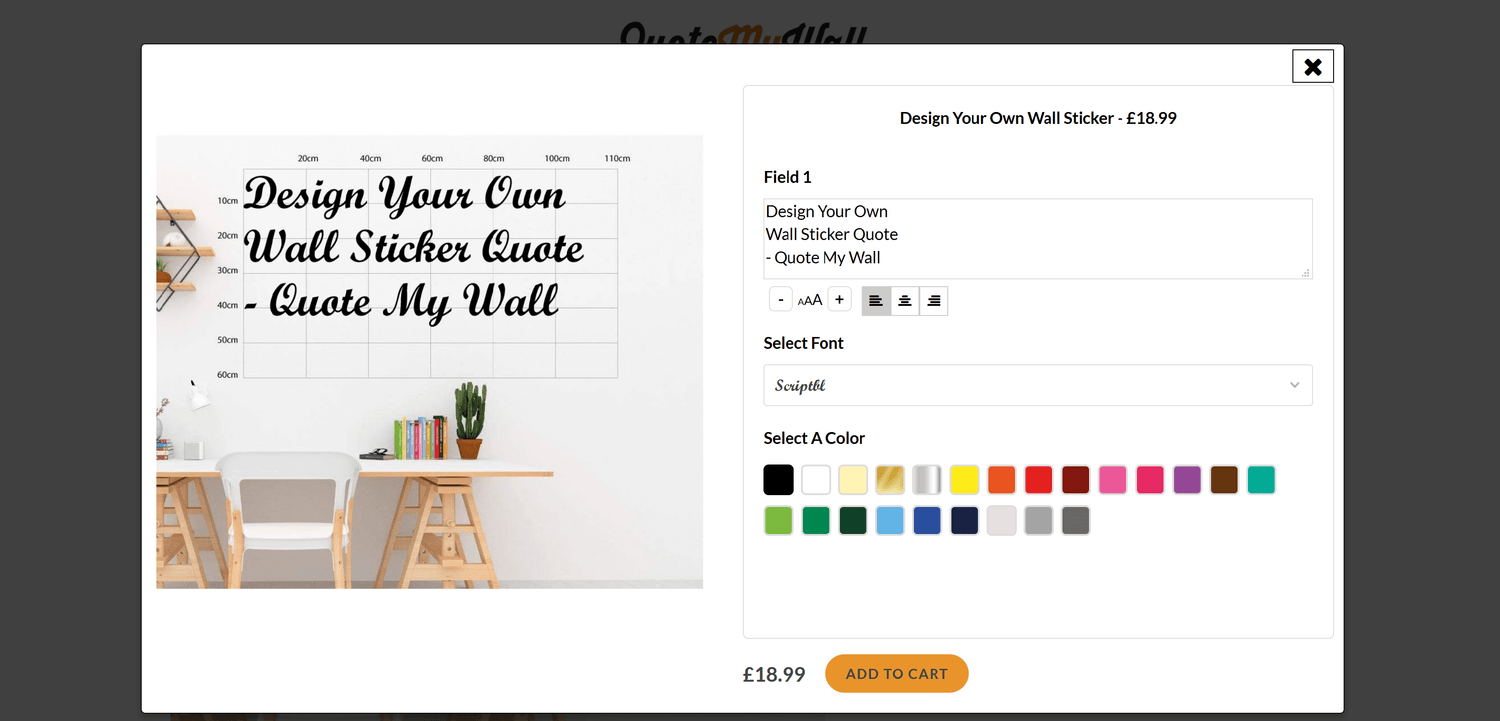Increase font size with the plus button
The height and width of the screenshot is (721, 1500).
pos(839,298)
